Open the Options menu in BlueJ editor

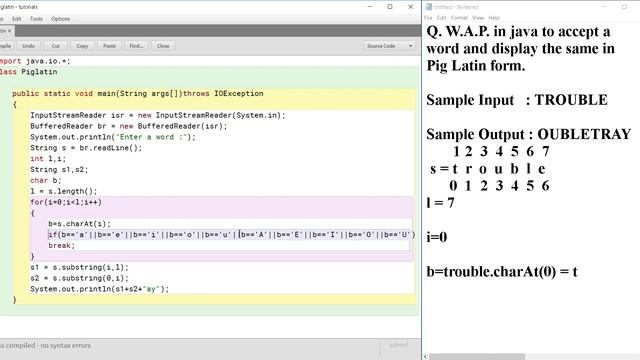pos(60,19)
